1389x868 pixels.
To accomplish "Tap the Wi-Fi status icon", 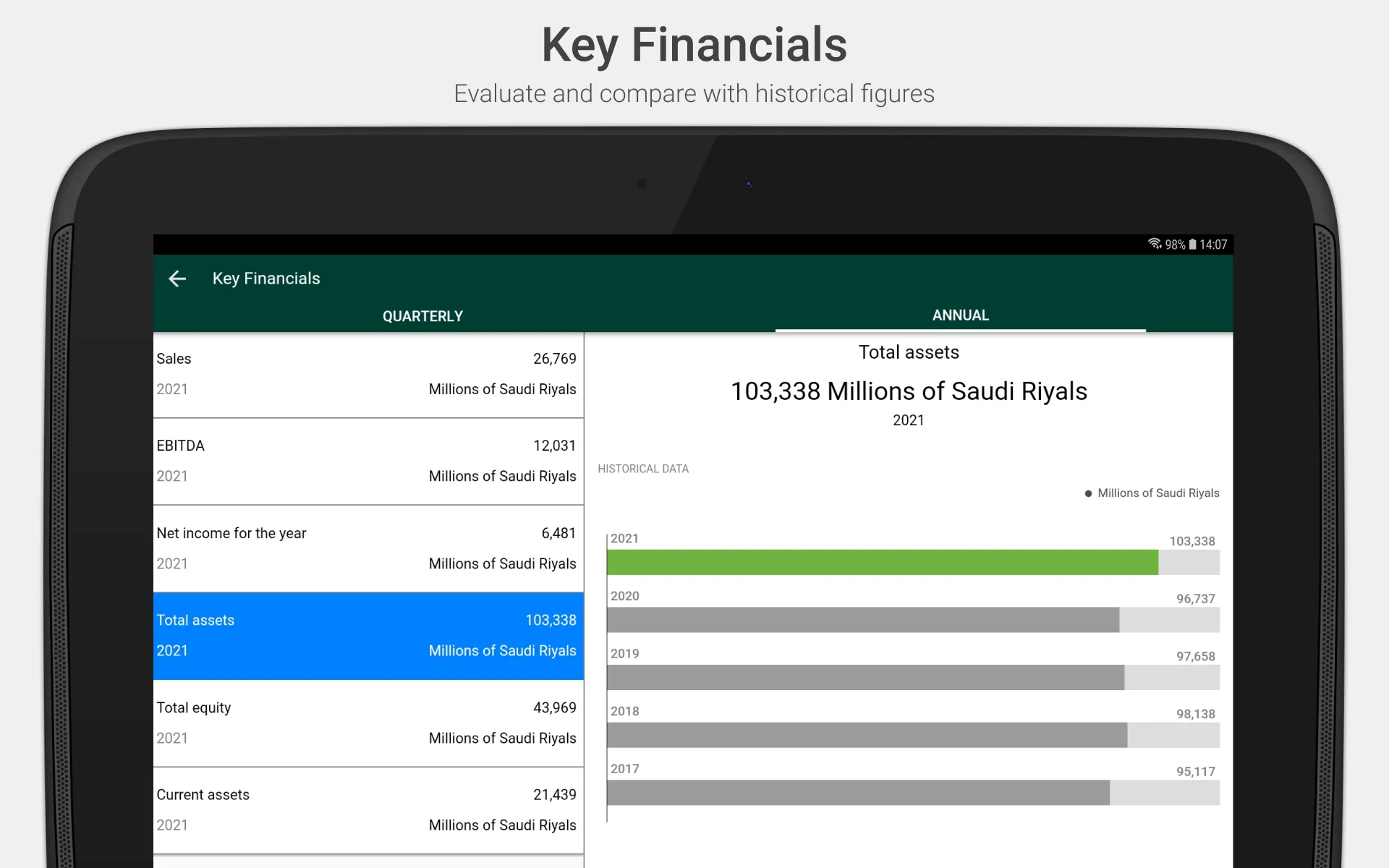I will (x=1155, y=244).
